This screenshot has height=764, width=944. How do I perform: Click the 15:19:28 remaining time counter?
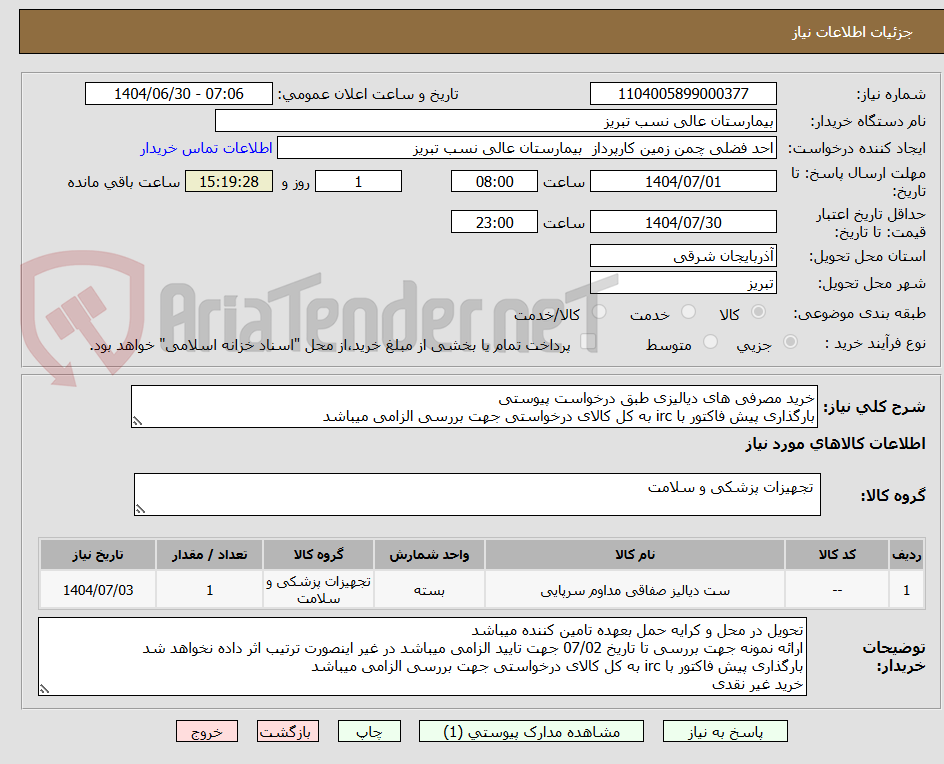[229, 183]
